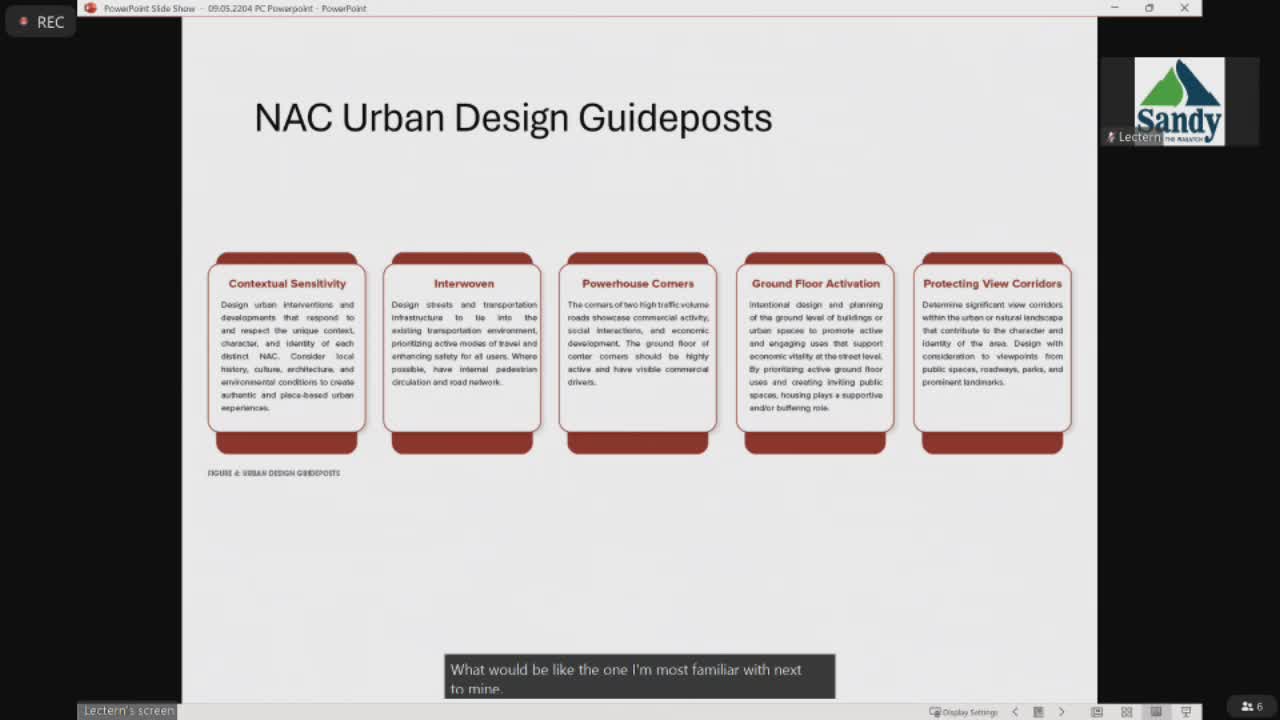Switch to Slide Sorter view icon
Screen dimensions: 1280x720
(1127, 712)
